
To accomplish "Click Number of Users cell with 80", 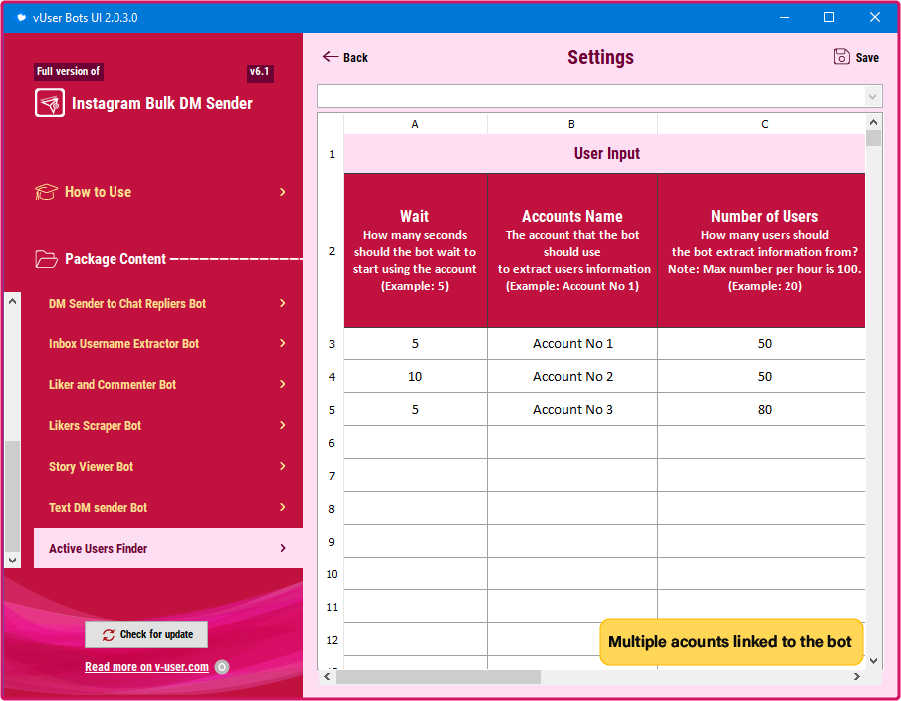I will pos(761,409).
